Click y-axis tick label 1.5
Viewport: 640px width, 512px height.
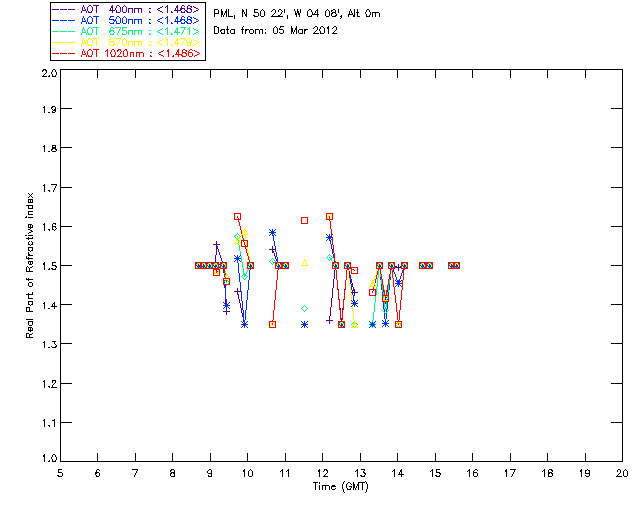point(49,266)
